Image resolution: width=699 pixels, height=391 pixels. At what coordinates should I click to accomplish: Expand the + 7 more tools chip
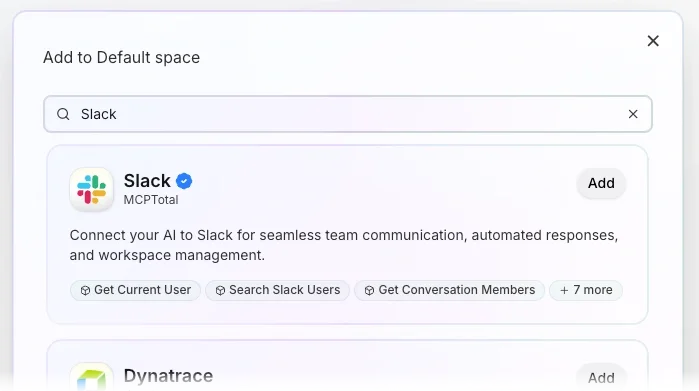(586, 290)
